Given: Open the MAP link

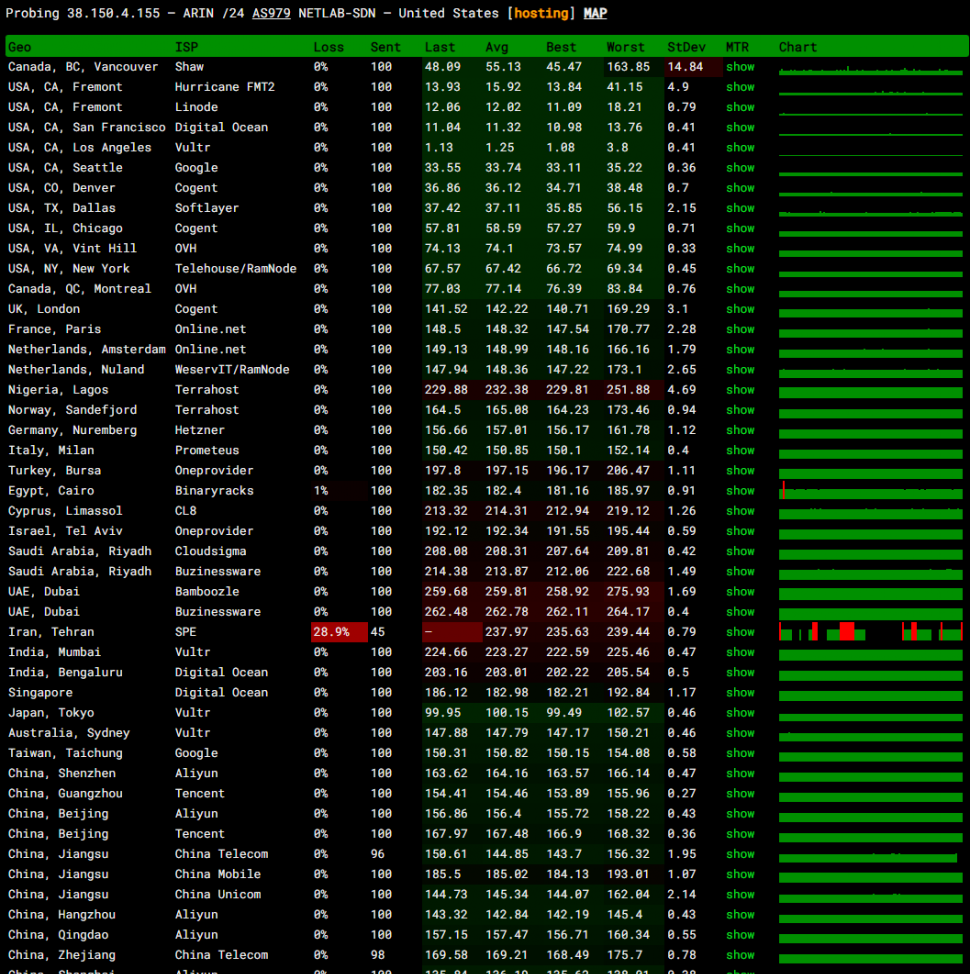Looking at the screenshot, I should [x=595, y=13].
